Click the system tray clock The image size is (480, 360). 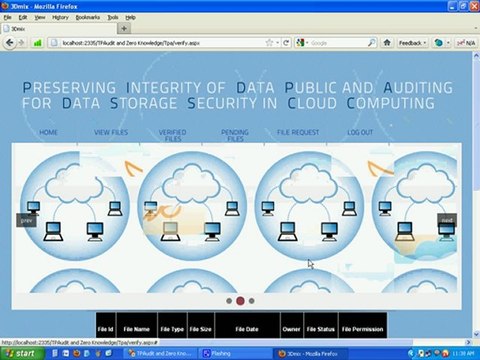(x=463, y=353)
